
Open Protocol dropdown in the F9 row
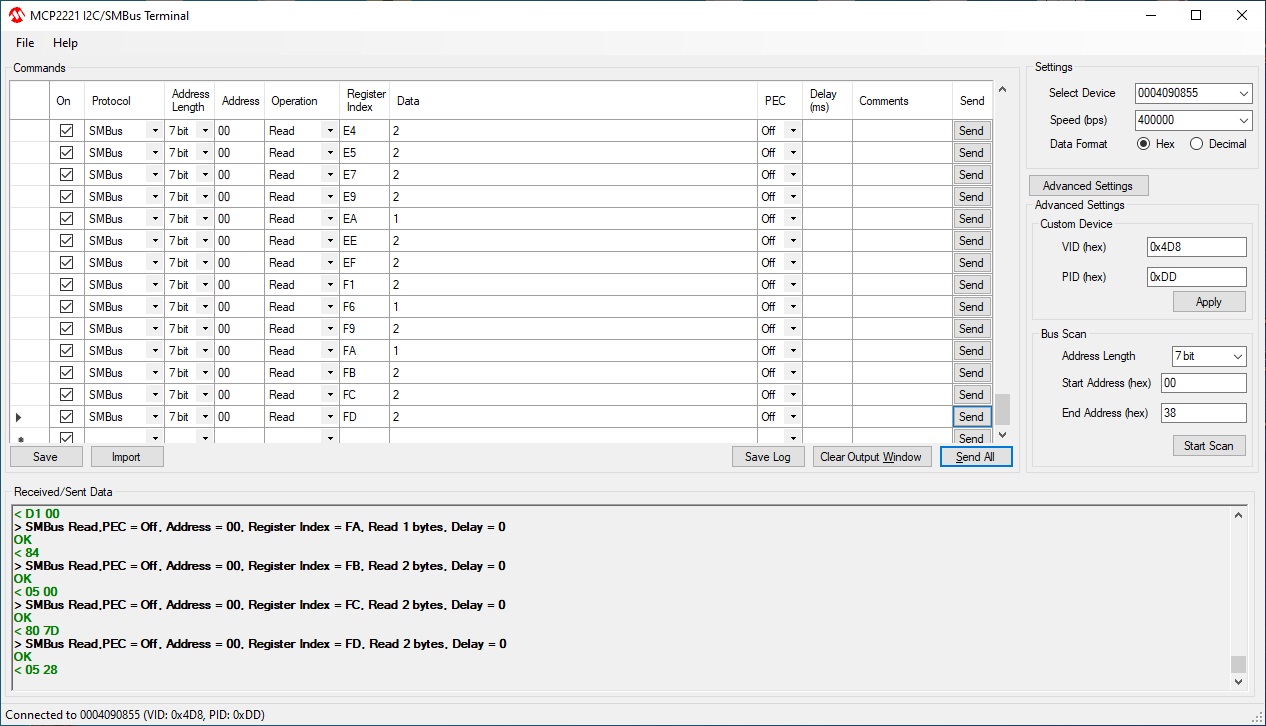pyautogui.click(x=154, y=329)
